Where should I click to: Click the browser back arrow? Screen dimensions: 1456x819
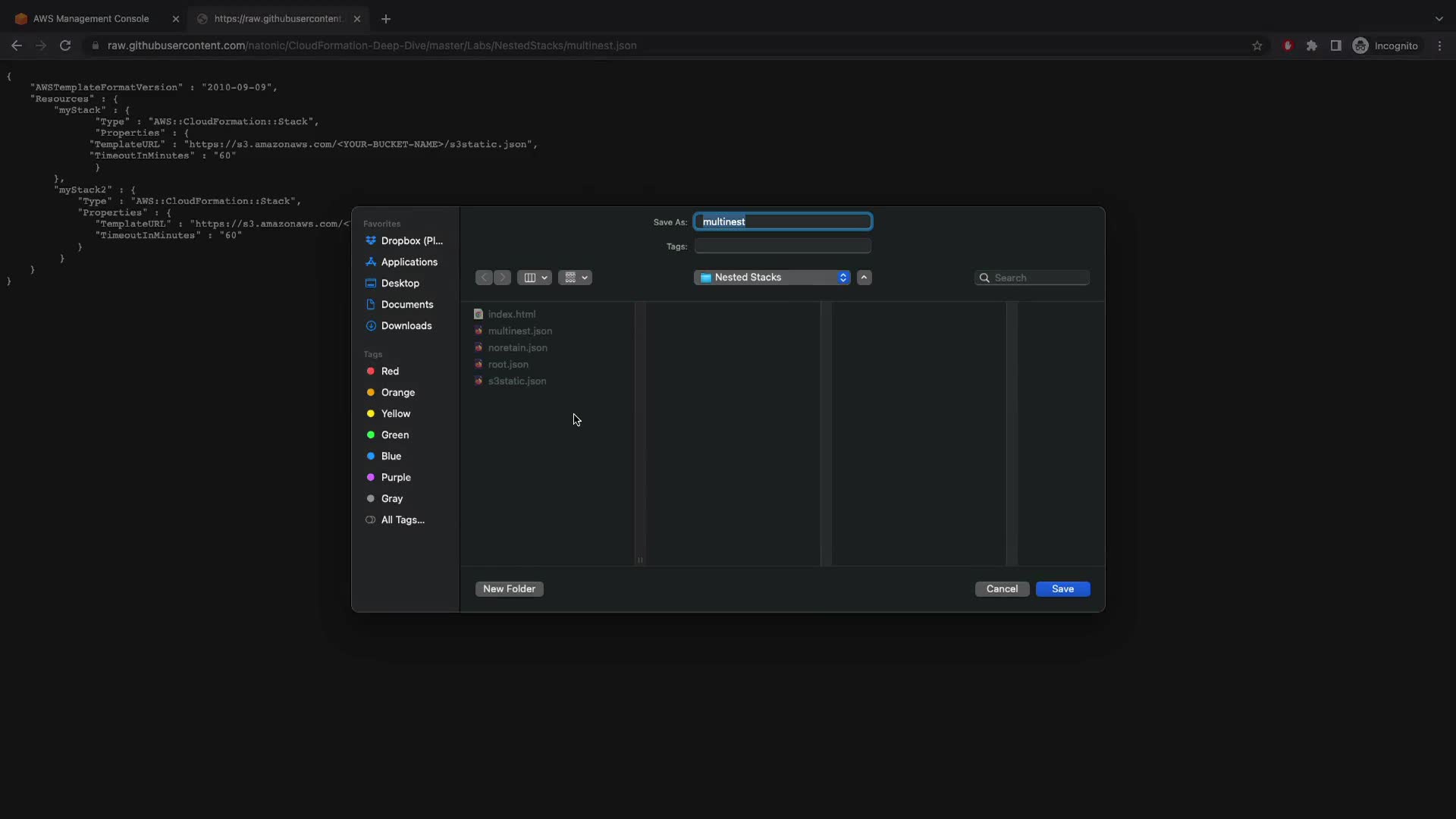[17, 45]
